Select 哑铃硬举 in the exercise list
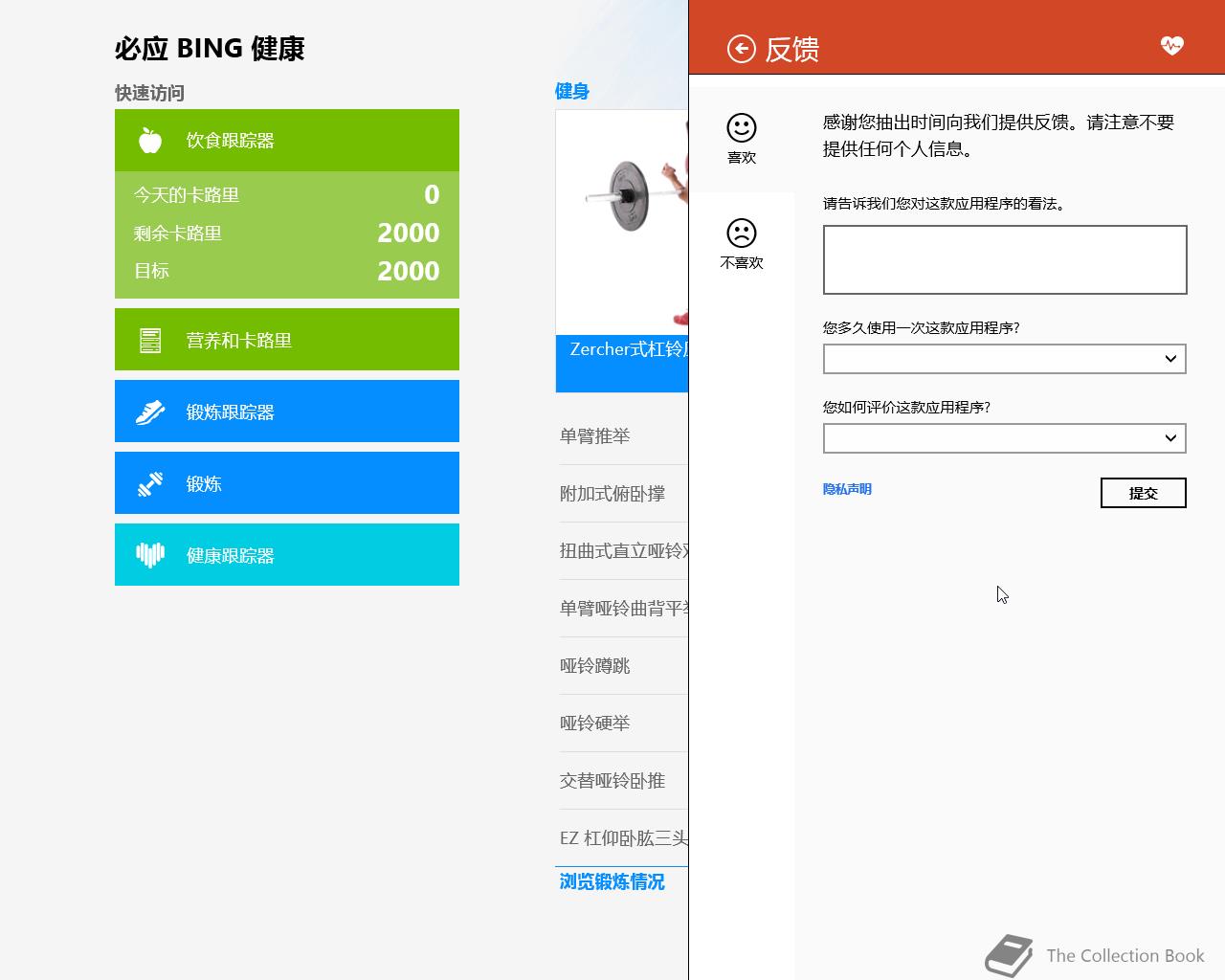 [x=624, y=724]
